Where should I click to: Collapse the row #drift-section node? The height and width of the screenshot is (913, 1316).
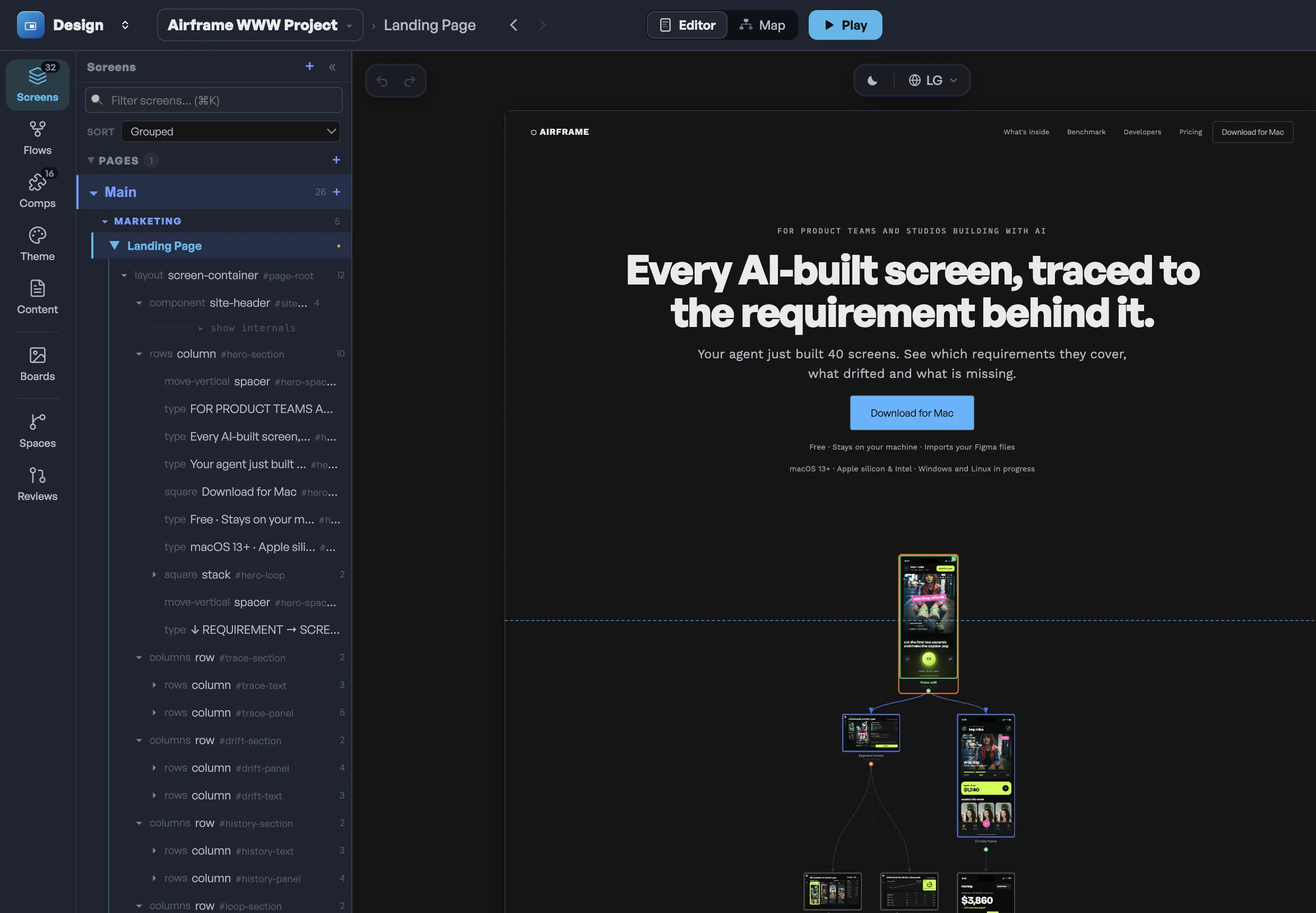139,740
